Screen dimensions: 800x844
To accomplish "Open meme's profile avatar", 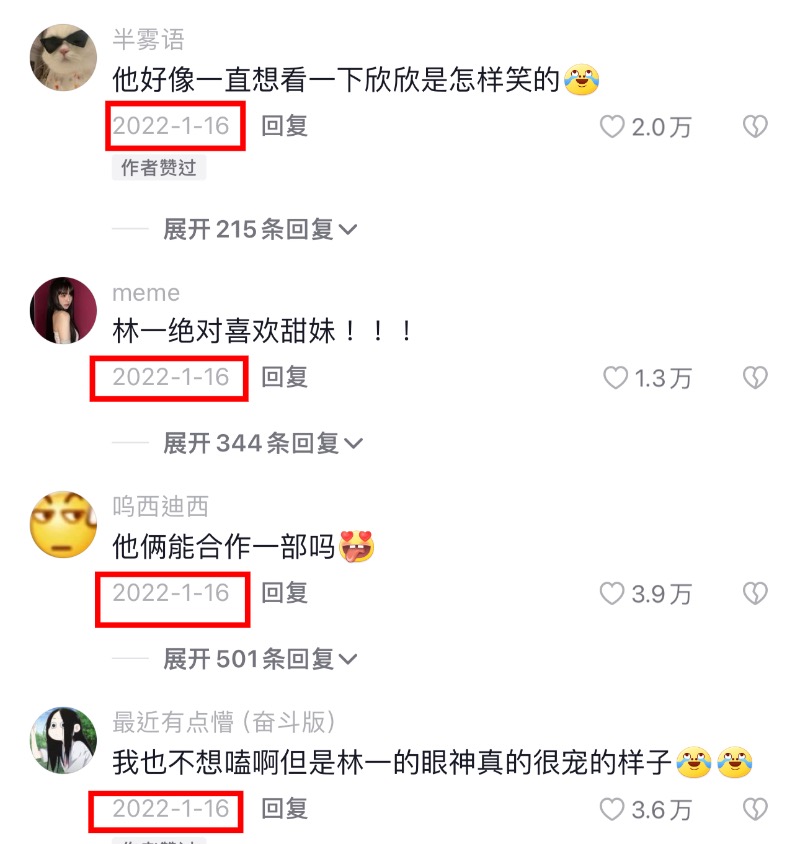I will 64,311.
